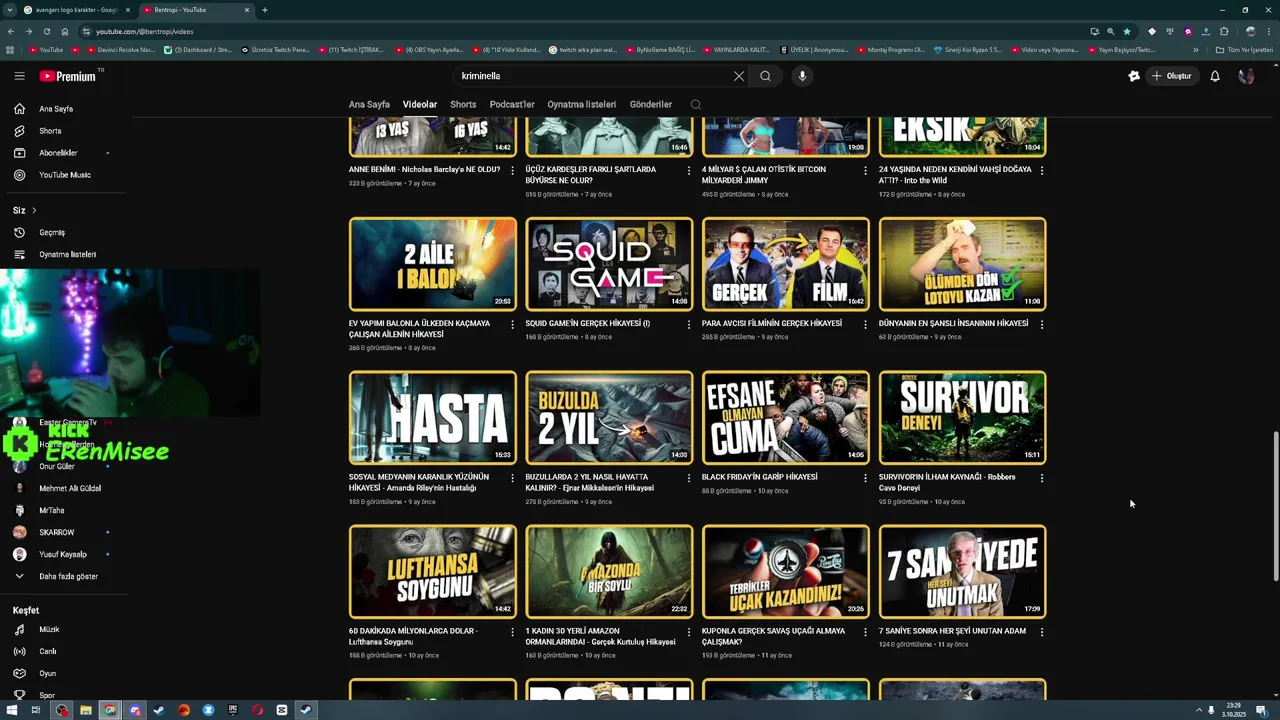Bookmark this page with the star icon
This screenshot has width=1280, height=720.
[x=1127, y=31]
